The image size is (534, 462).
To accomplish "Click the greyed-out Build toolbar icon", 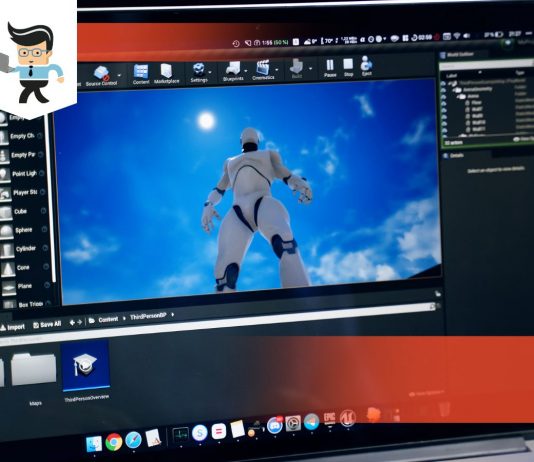I will [296, 69].
